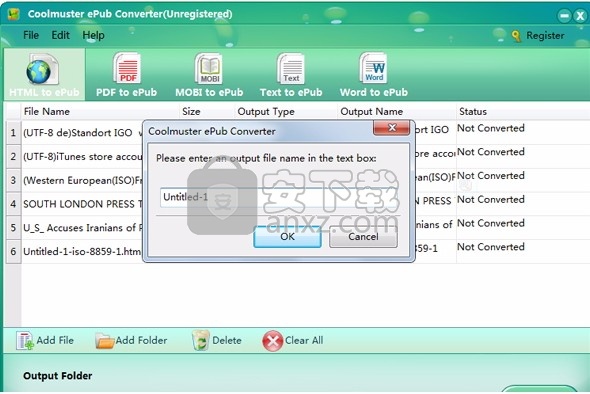The width and height of the screenshot is (590, 394).
Task: Click the Register link
Action: 545,36
